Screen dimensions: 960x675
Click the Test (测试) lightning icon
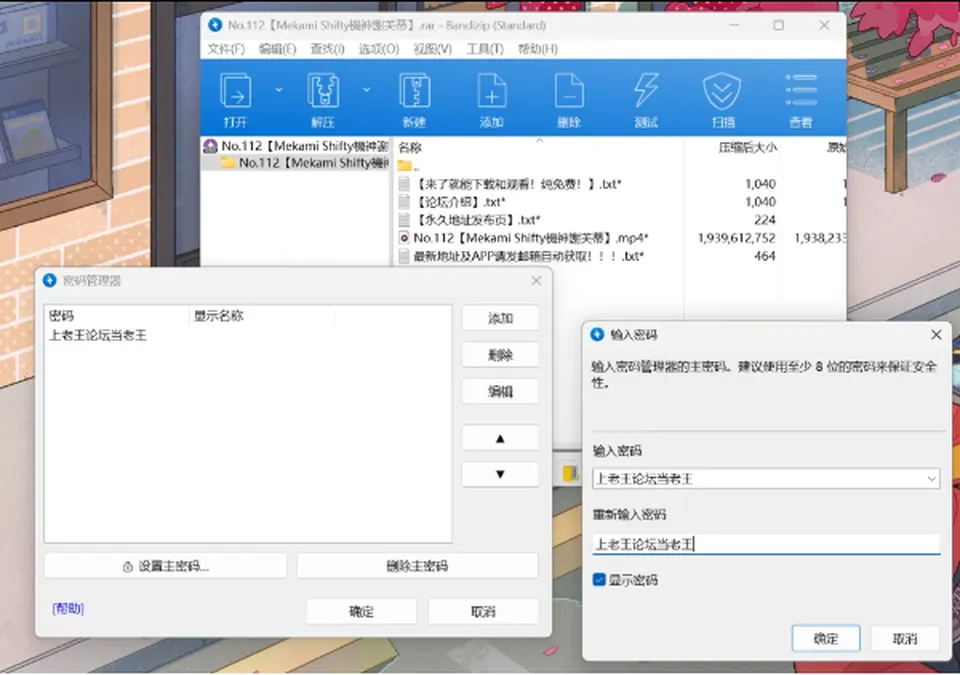(646, 100)
